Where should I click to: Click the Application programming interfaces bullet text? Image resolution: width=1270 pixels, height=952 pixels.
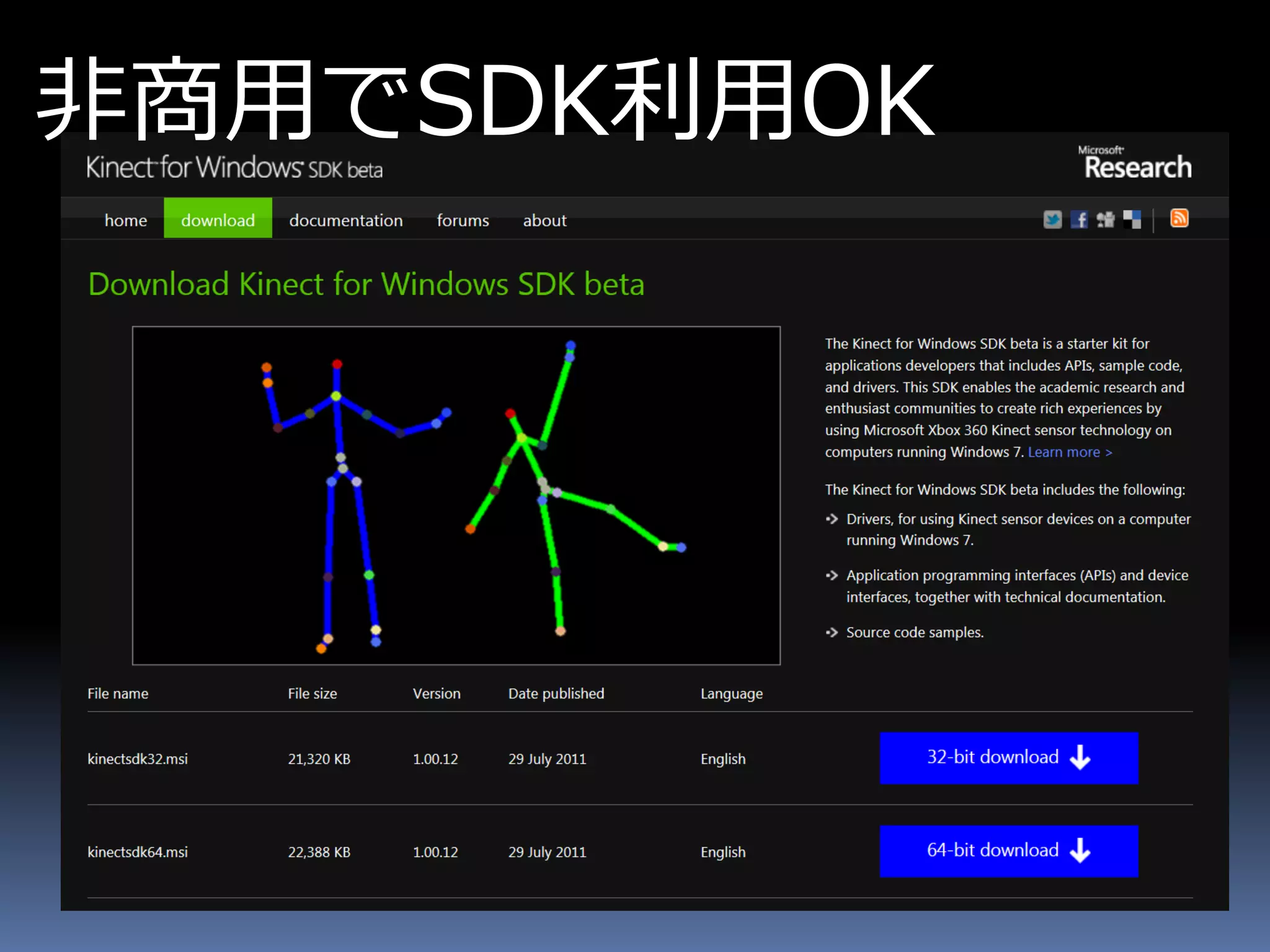(x=1017, y=586)
